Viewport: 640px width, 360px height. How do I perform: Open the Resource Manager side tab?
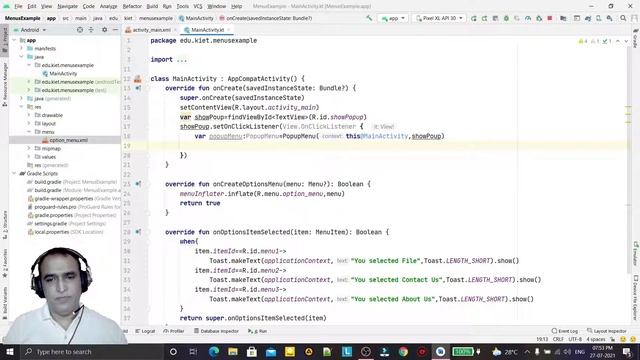click(x=5, y=84)
